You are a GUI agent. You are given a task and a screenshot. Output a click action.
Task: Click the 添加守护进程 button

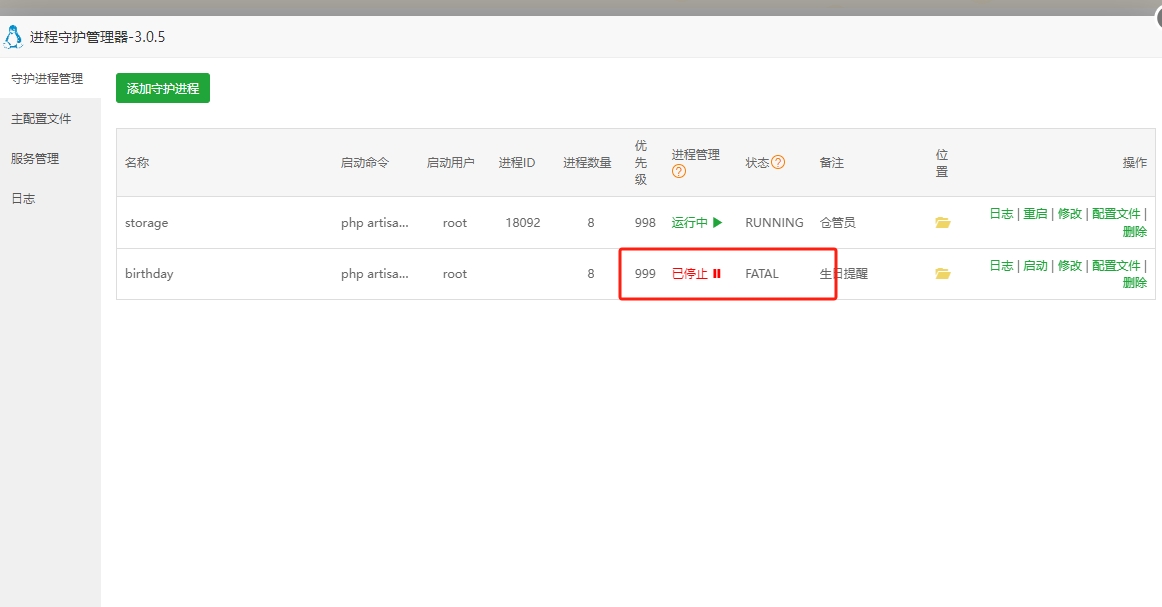163,88
